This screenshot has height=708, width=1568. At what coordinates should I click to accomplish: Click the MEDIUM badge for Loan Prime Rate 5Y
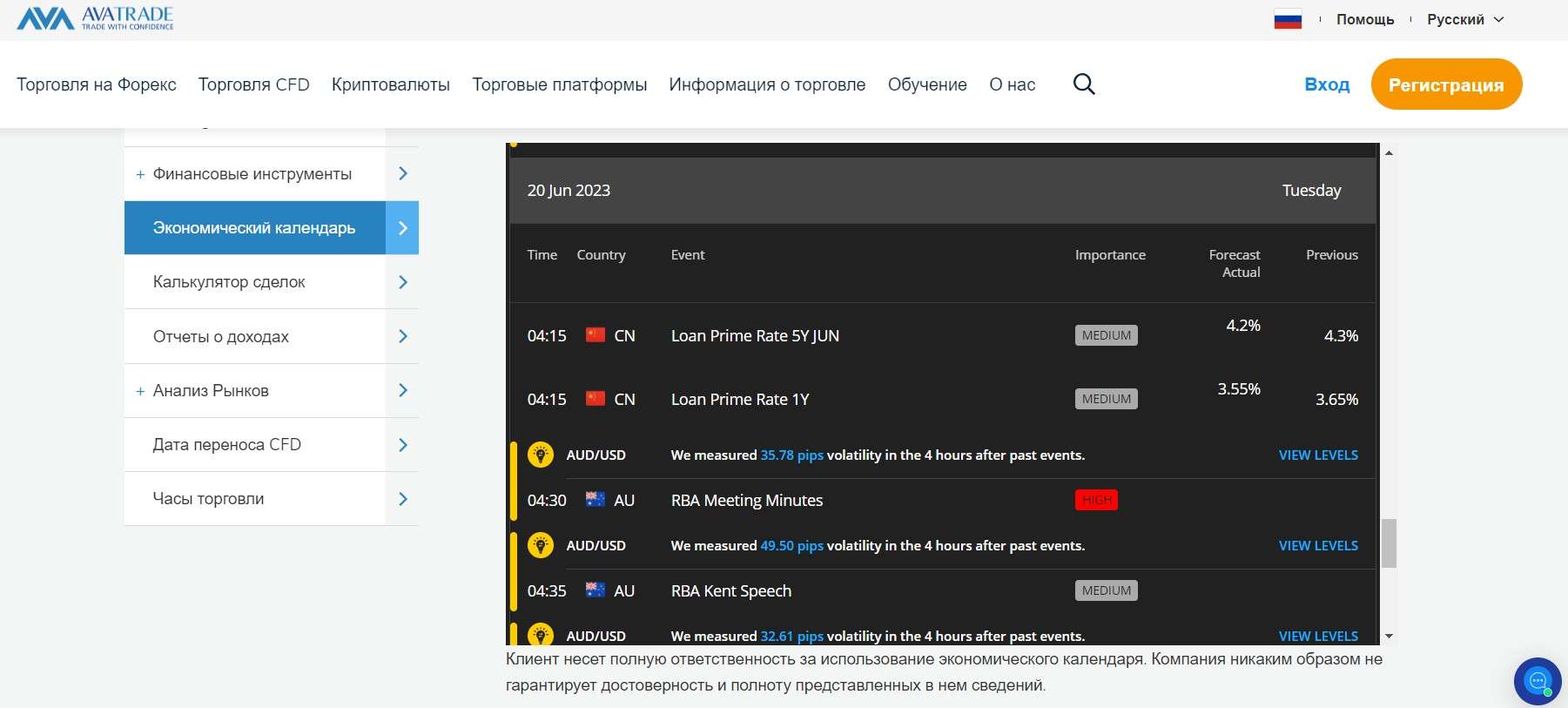tap(1106, 335)
